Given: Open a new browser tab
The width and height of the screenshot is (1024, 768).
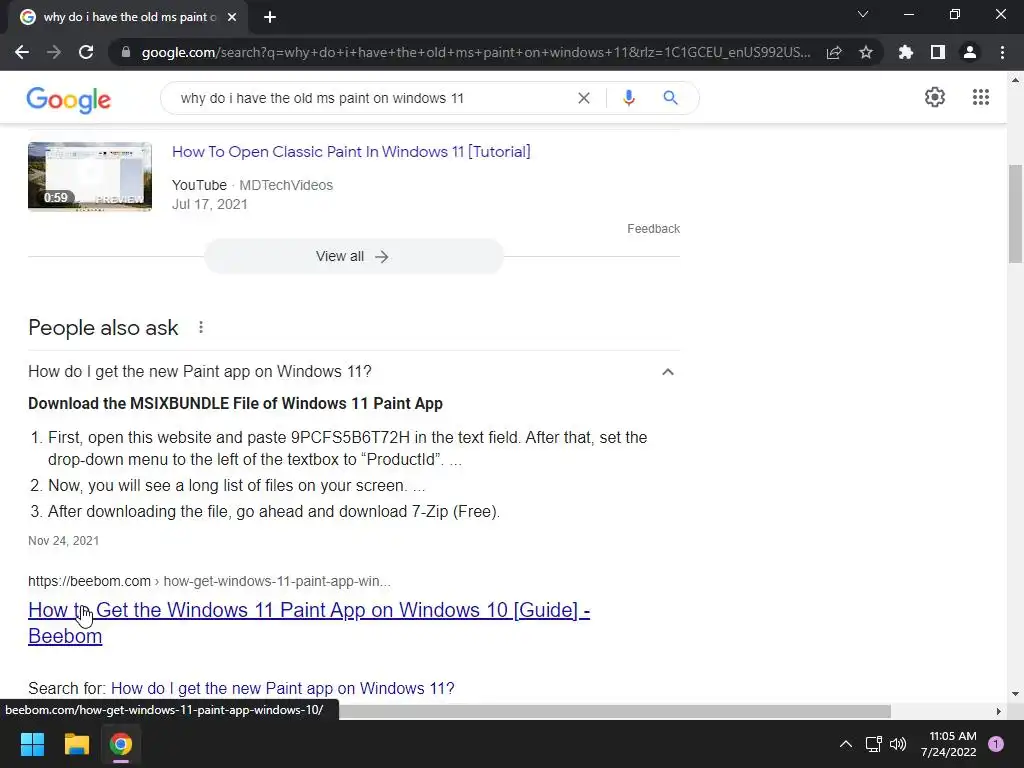Looking at the screenshot, I should click(x=270, y=17).
